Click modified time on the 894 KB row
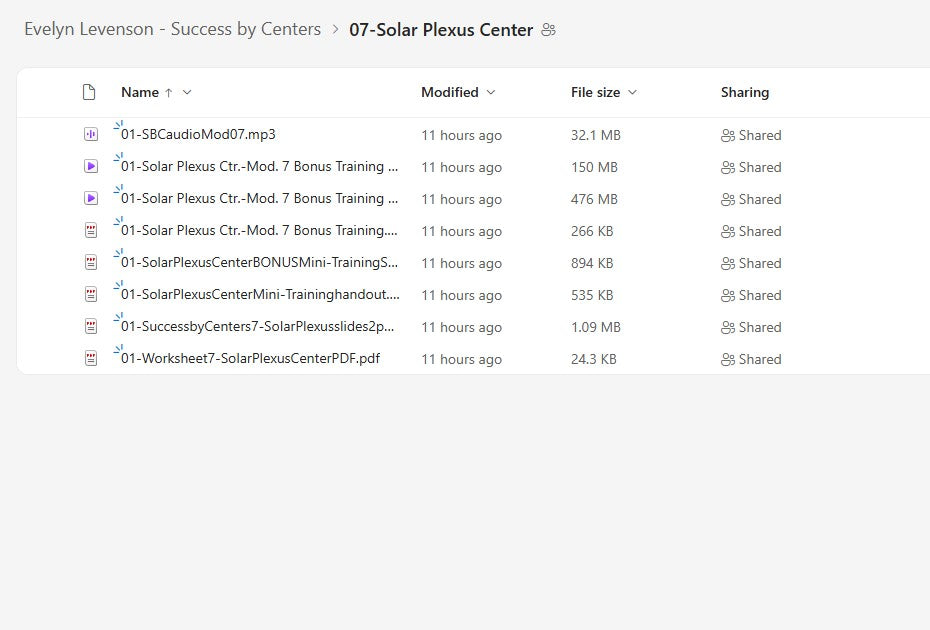 (461, 263)
